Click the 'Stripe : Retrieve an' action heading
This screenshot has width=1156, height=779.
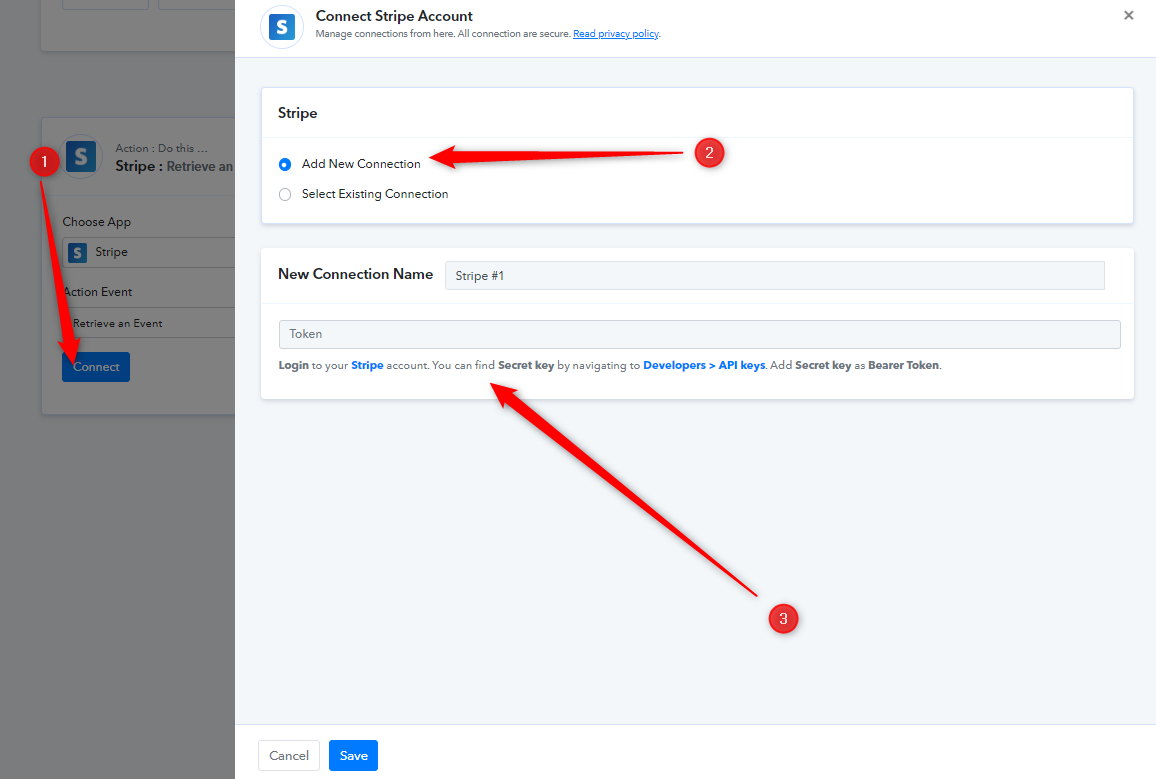(x=174, y=167)
